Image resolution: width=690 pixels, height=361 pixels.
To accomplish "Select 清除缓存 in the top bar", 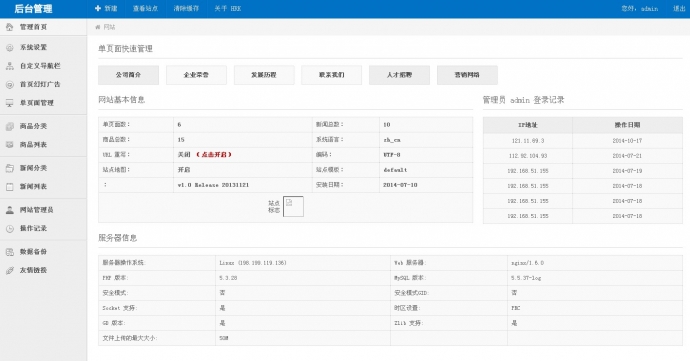I will point(186,8).
